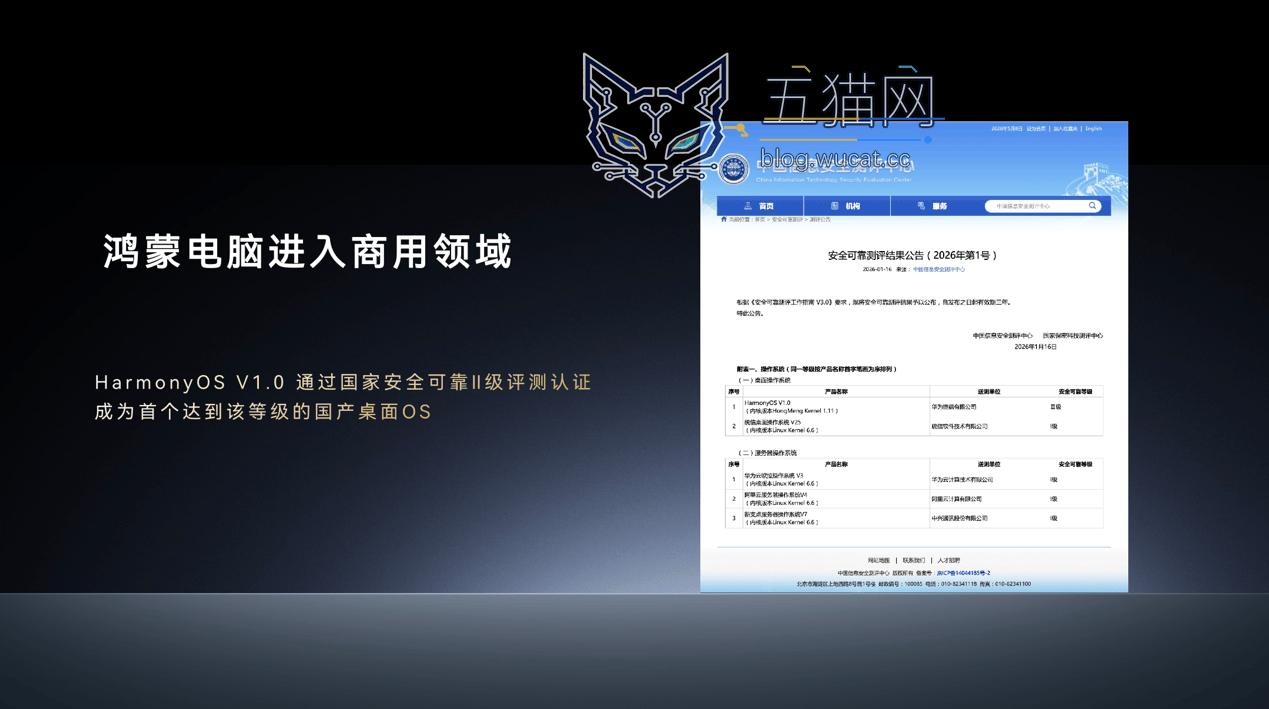
Task: Click the 2026年1月16日 signature date
Action: [x=1036, y=347]
